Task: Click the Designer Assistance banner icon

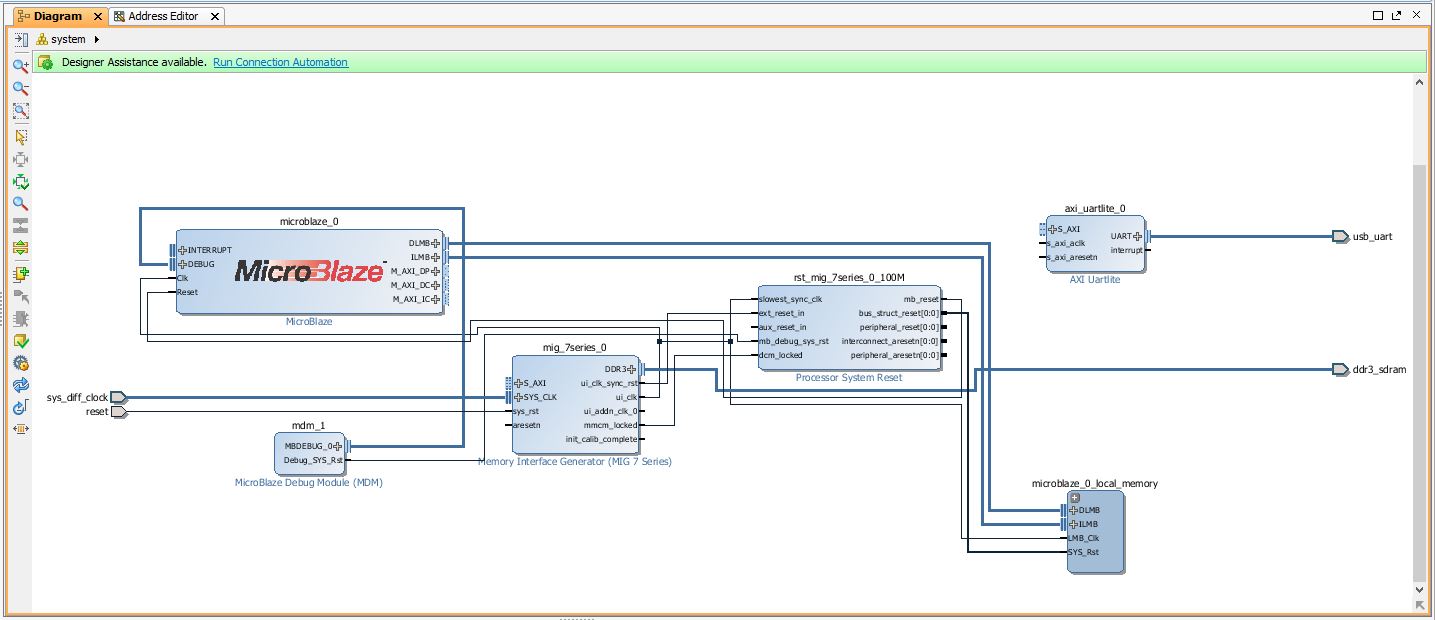Action: [x=46, y=62]
